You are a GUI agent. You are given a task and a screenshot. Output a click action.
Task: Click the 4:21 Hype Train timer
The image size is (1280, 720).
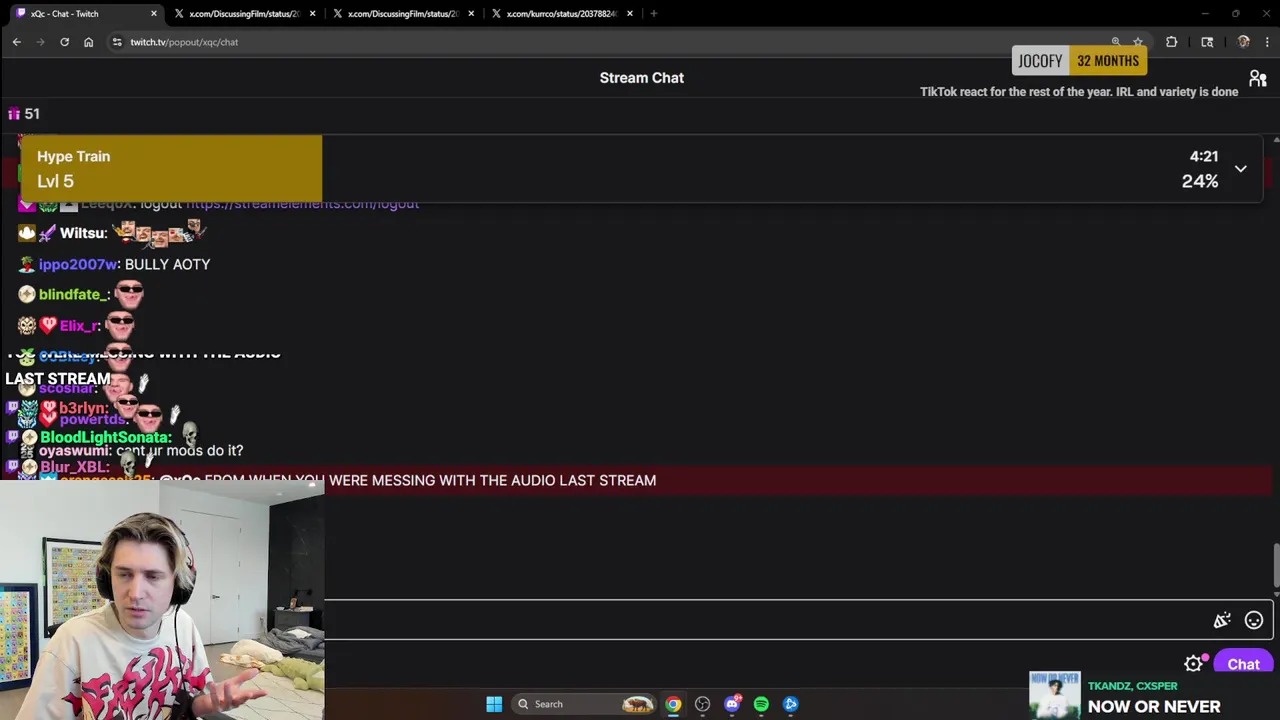(1204, 157)
